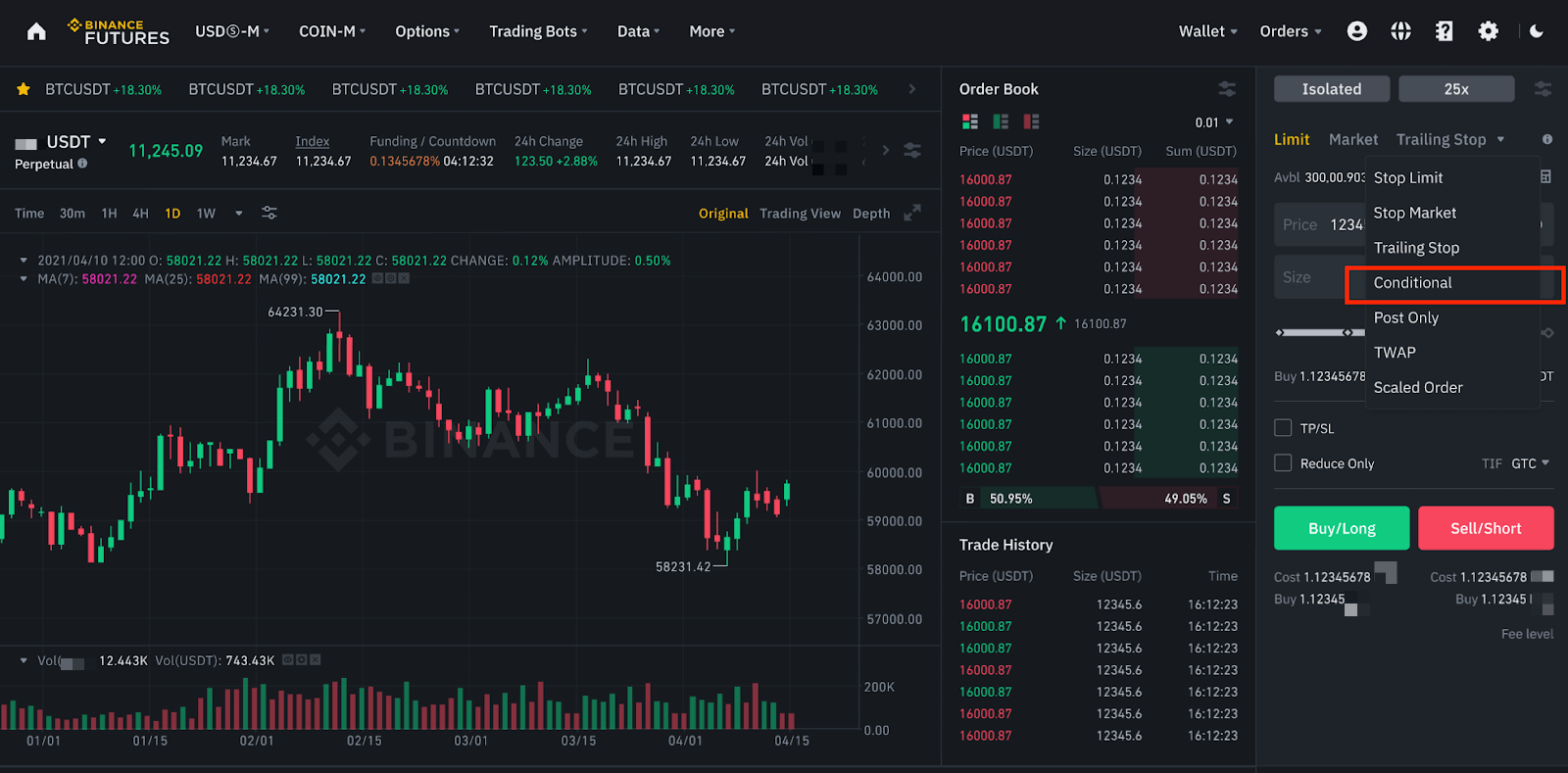
Task: Expand more time intervals dropdown
Action: pos(238,213)
